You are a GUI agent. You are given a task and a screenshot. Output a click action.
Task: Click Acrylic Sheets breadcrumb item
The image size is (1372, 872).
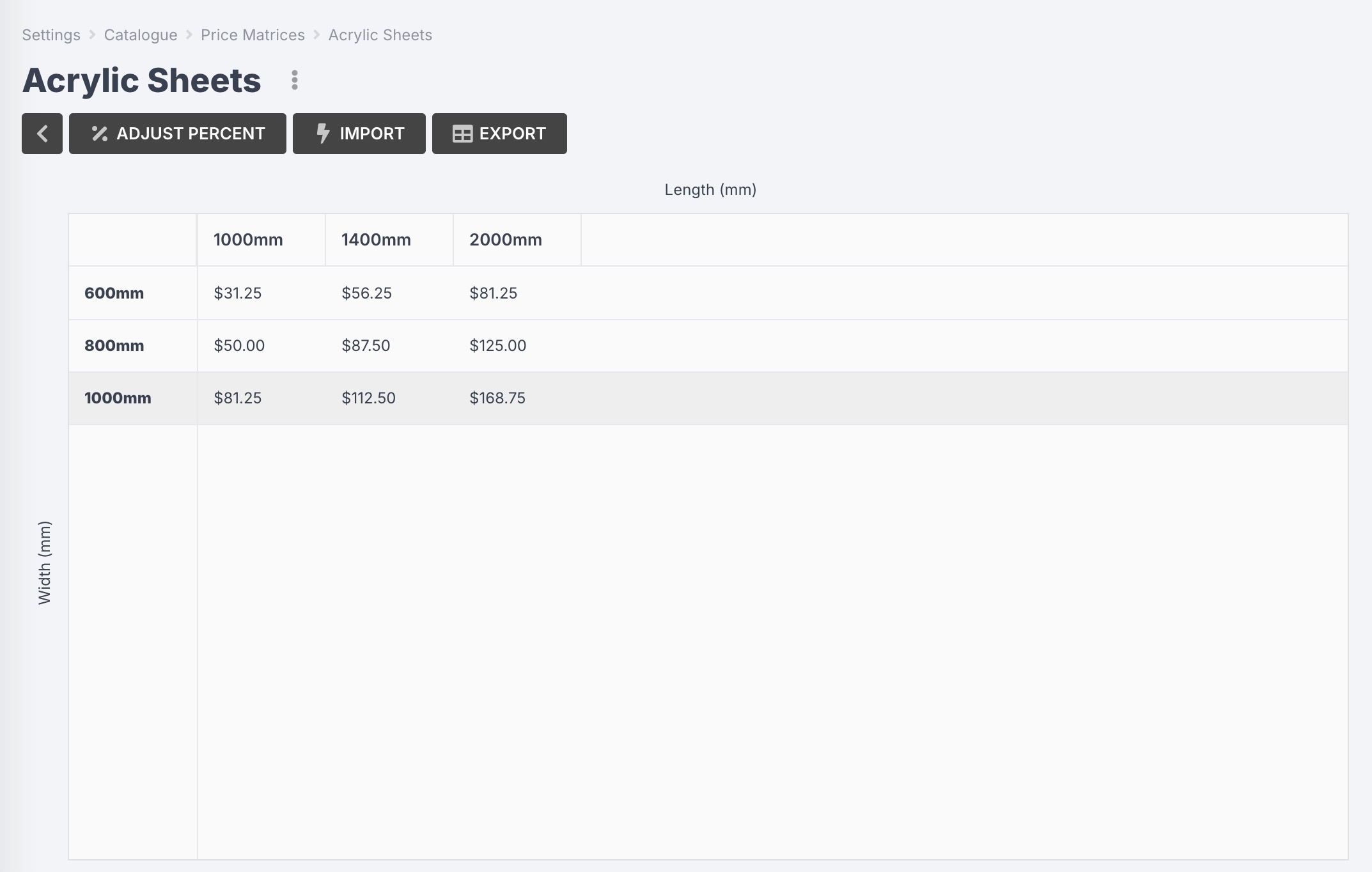pos(380,35)
